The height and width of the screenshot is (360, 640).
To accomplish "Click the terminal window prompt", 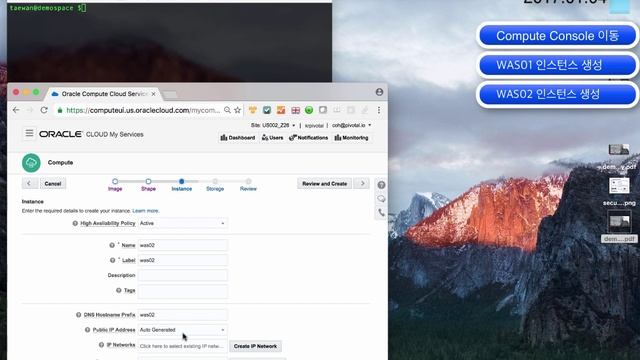I will coord(47,8).
